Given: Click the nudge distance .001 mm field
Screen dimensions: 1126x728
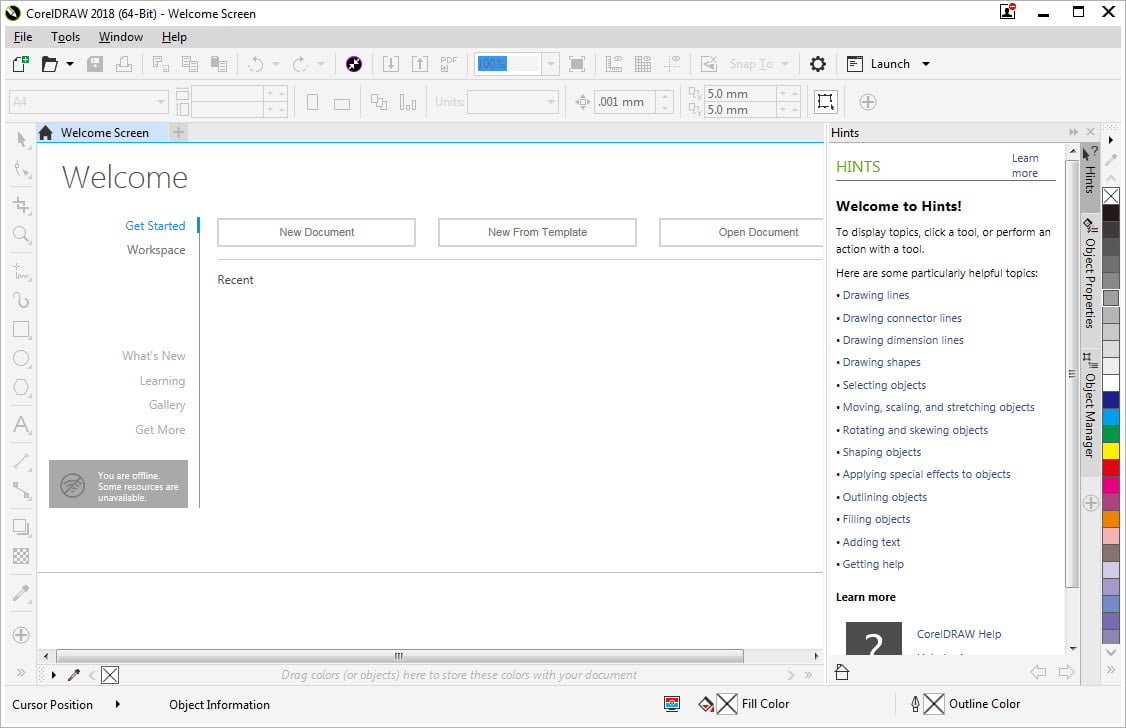Looking at the screenshot, I should pos(625,102).
